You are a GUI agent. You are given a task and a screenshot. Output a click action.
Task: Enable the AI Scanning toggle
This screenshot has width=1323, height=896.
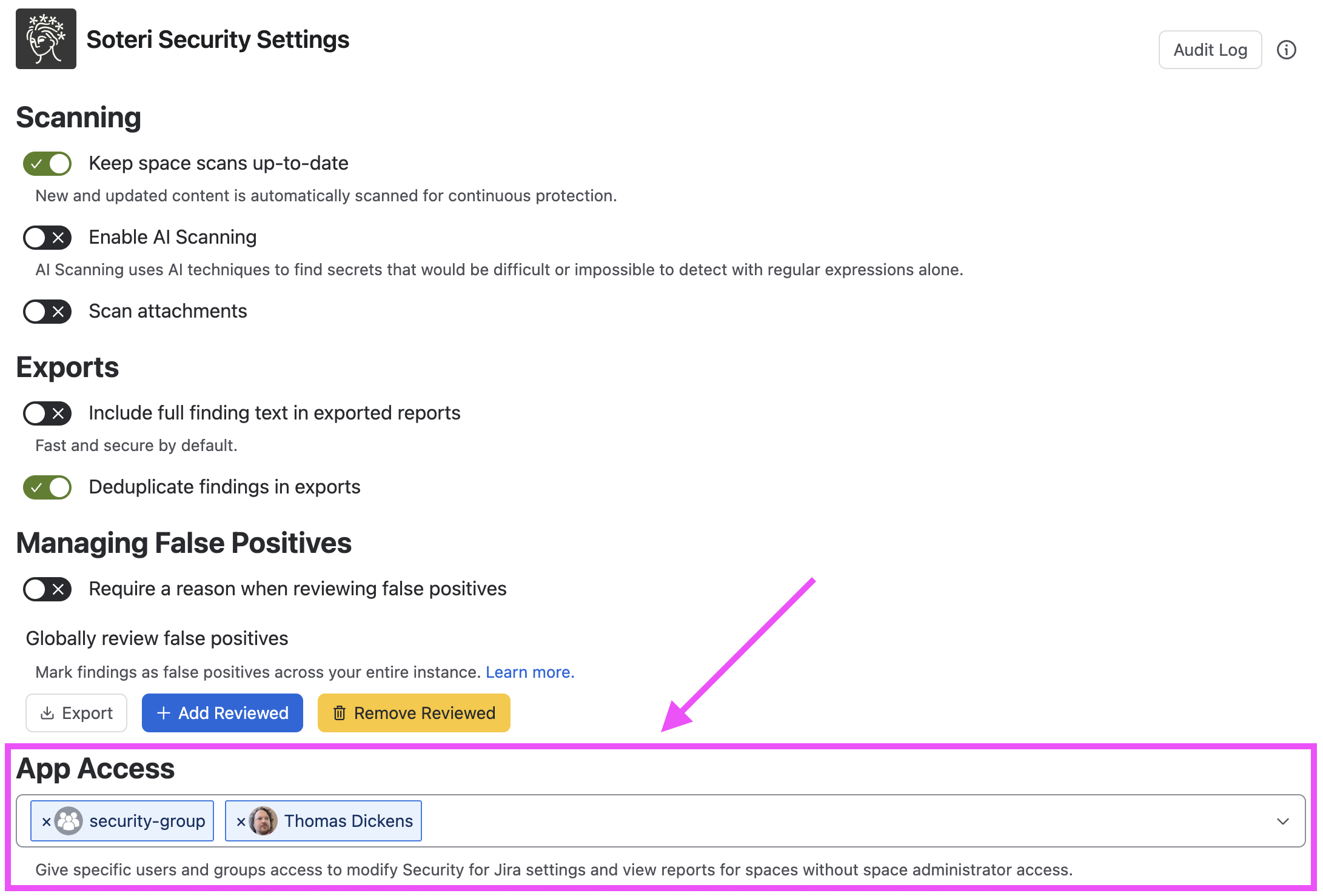click(47, 238)
